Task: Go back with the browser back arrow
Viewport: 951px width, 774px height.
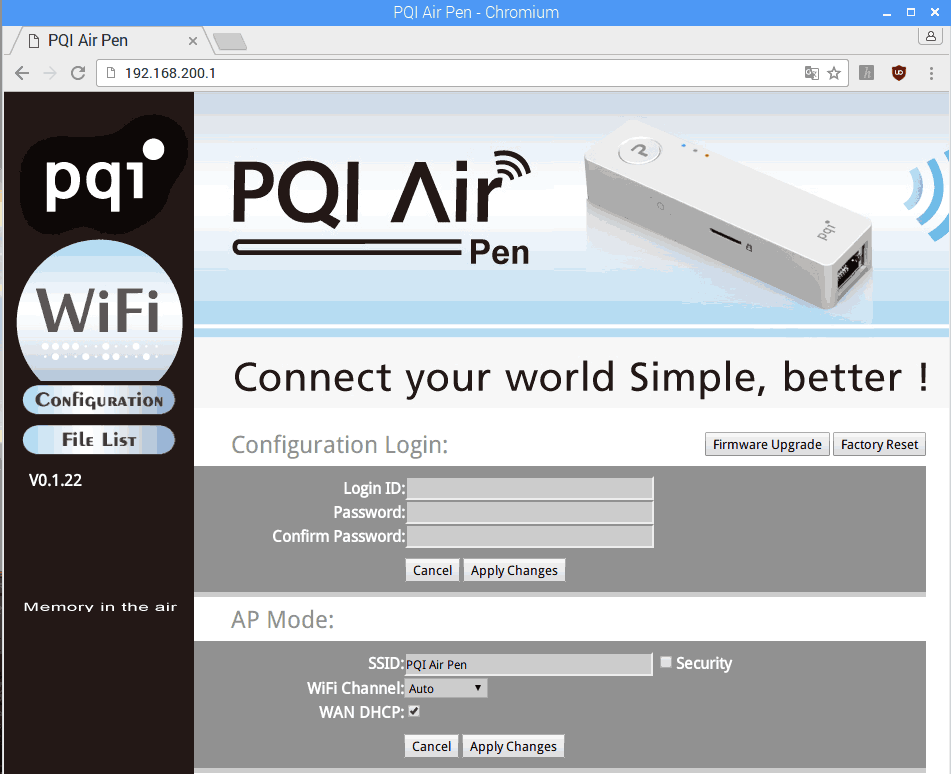Action: [x=22, y=73]
